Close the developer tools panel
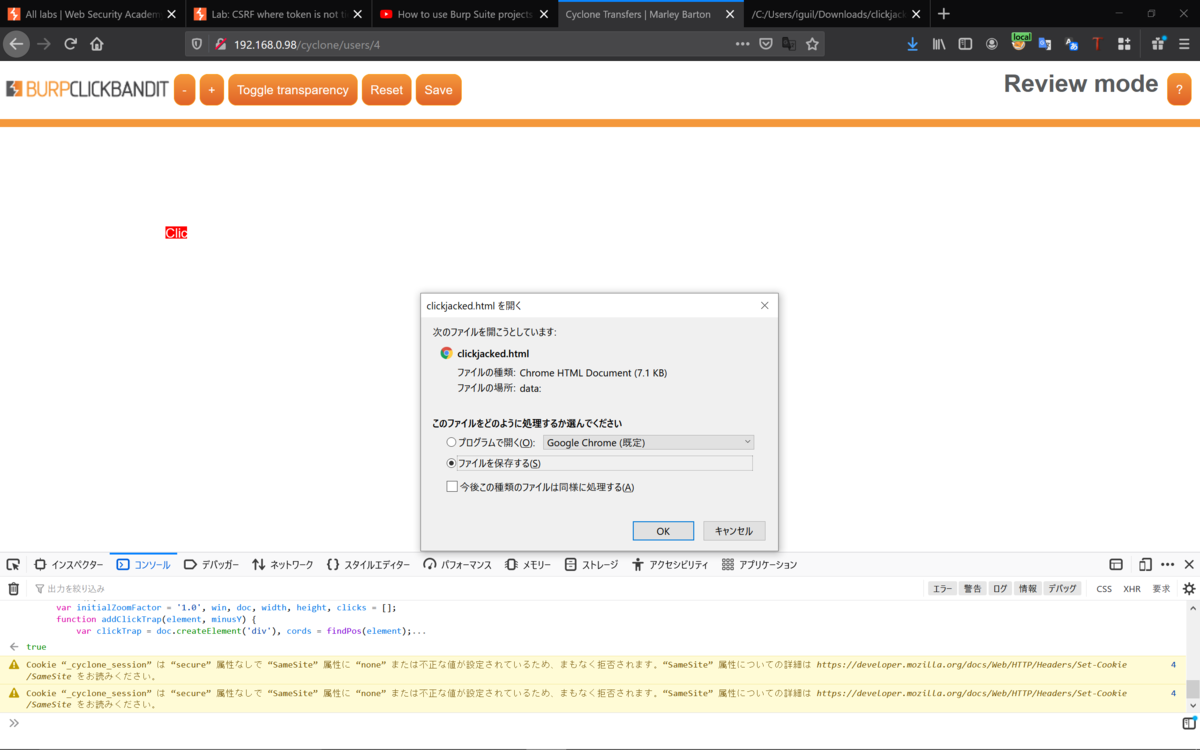The image size is (1200, 750). tap(1189, 565)
